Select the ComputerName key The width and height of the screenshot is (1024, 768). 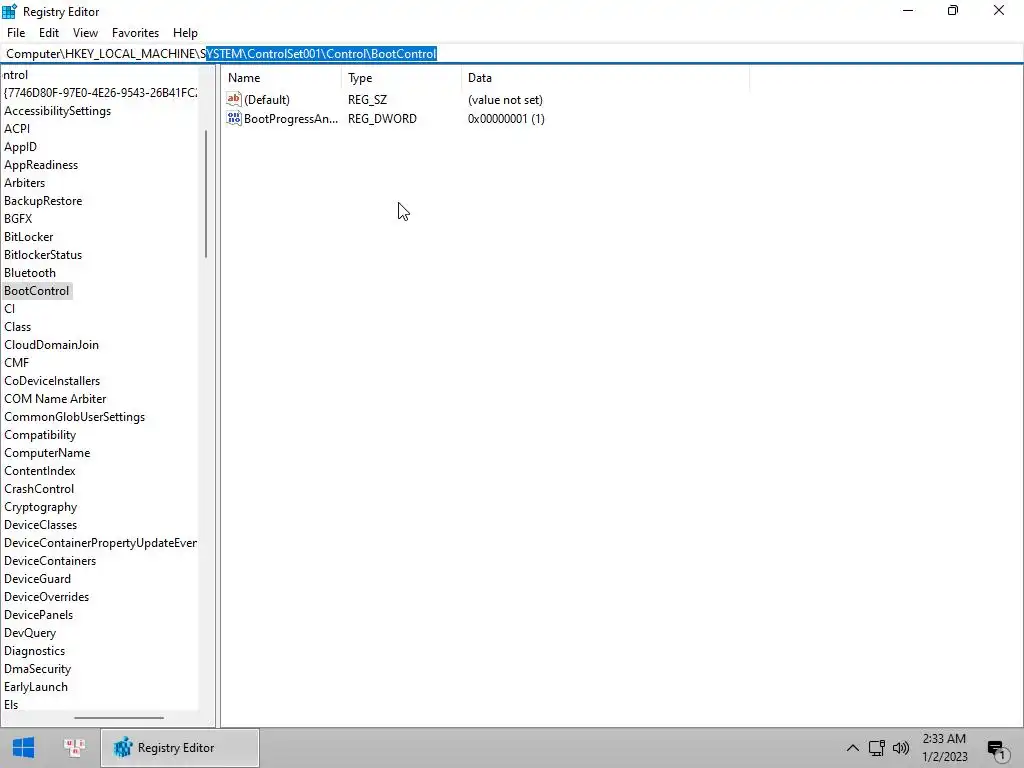pyautogui.click(x=47, y=453)
